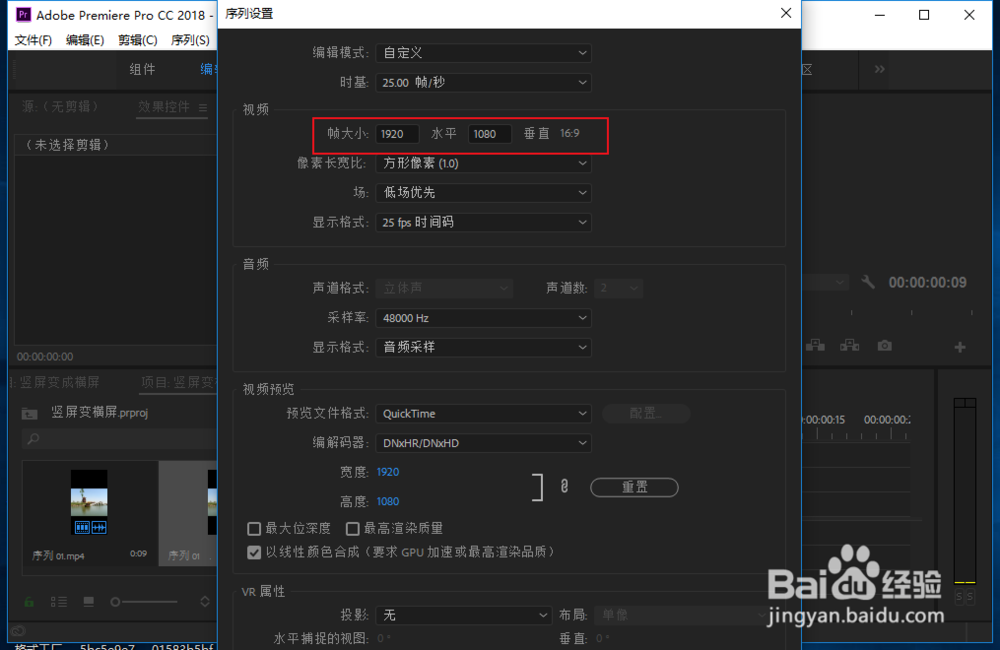Viewport: 1000px width, 650px height.
Task: Click the Premiere Pro application icon
Action: point(24,14)
